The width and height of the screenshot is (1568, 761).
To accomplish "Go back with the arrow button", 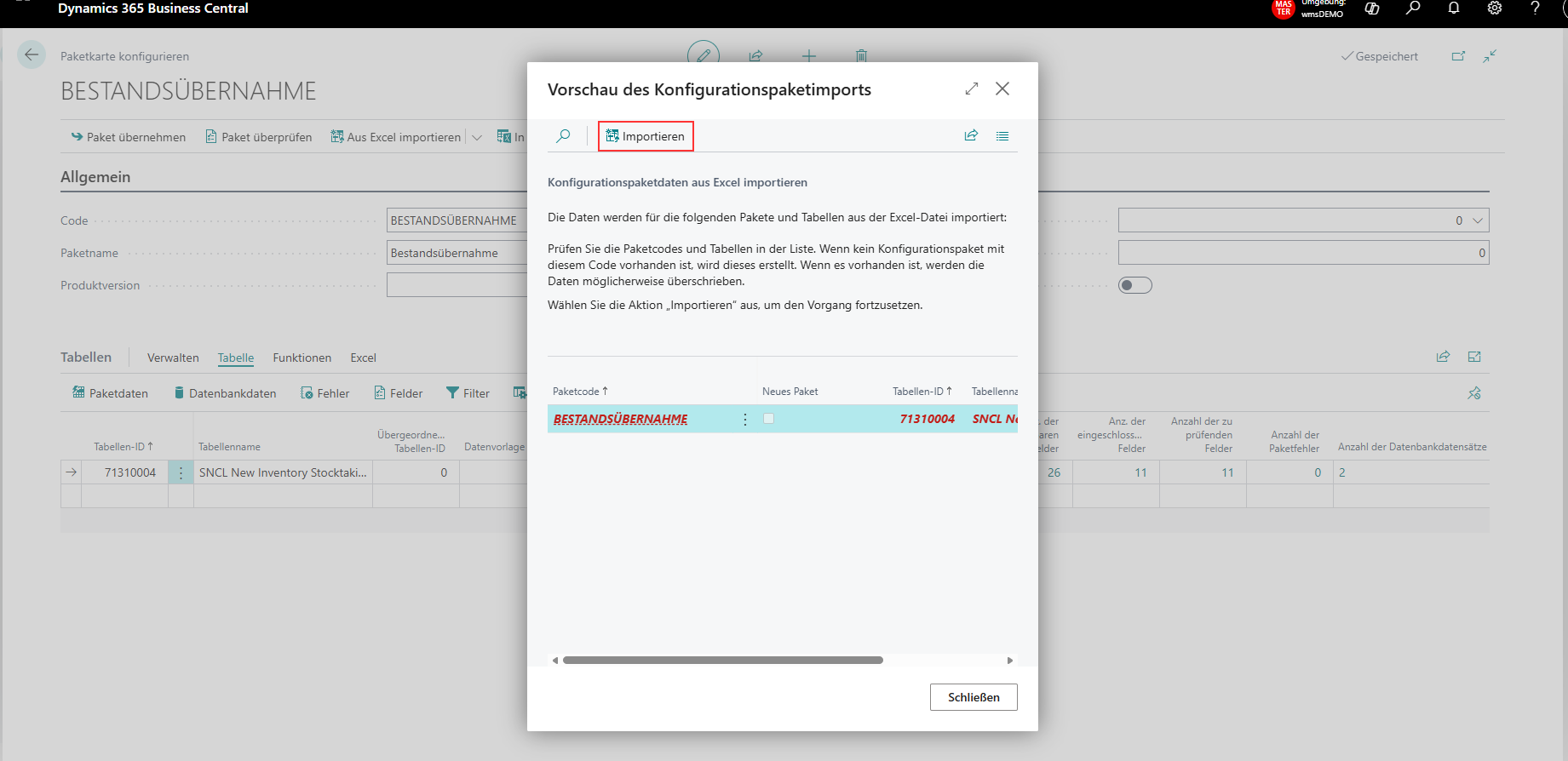I will (x=32, y=55).
